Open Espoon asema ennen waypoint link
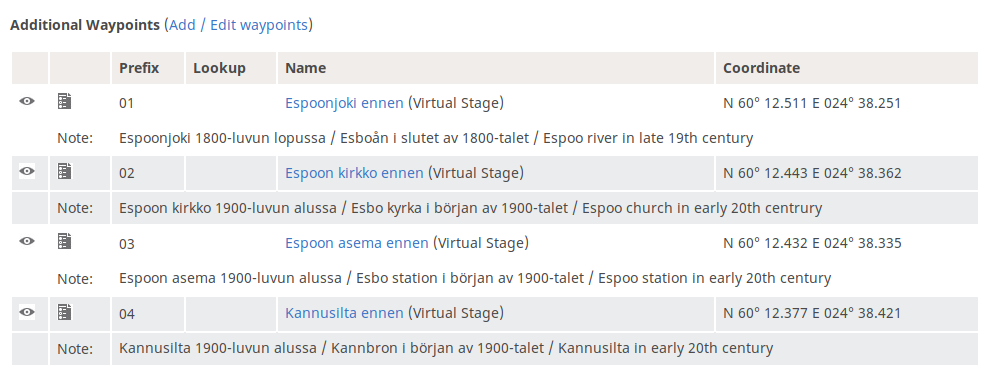 pos(357,243)
